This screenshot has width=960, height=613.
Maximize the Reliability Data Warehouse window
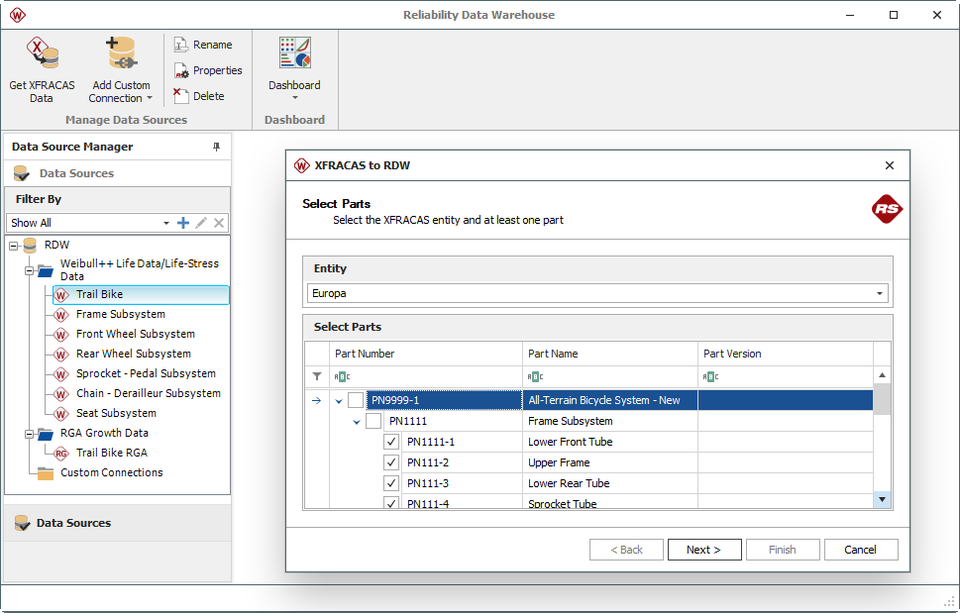pyautogui.click(x=893, y=15)
